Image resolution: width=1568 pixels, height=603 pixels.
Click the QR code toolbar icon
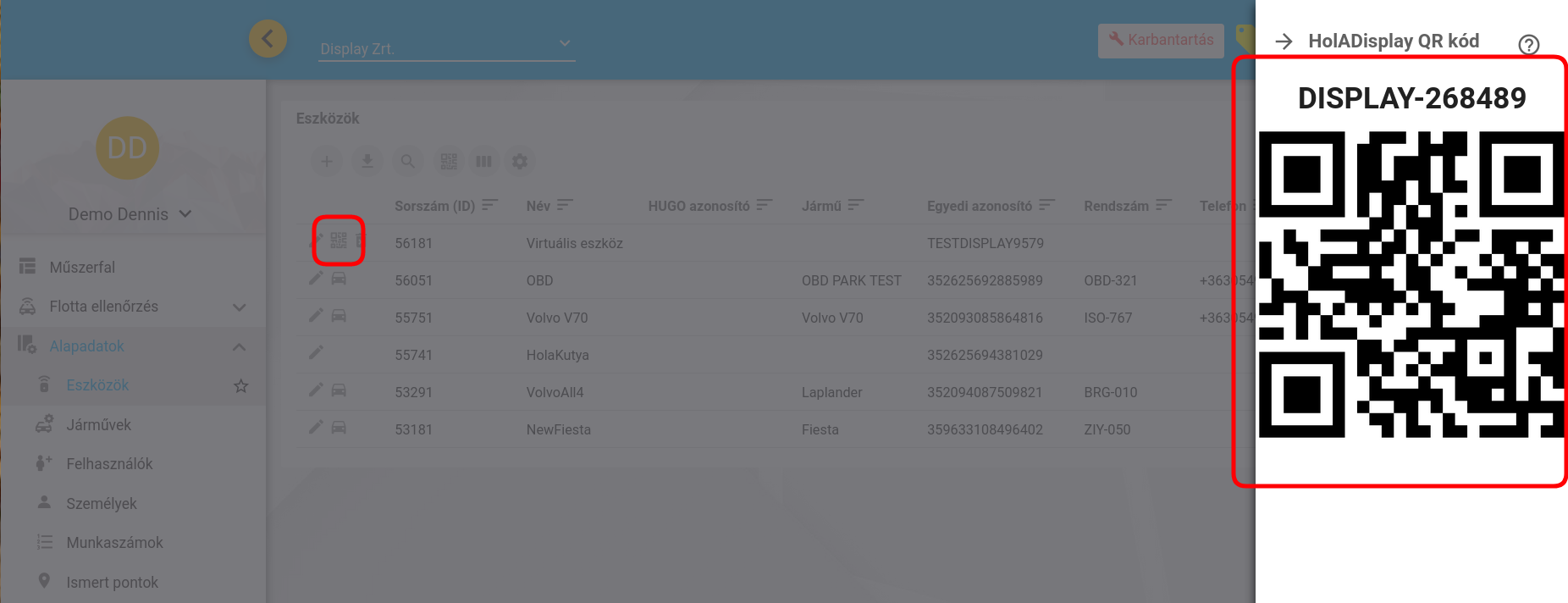click(449, 161)
